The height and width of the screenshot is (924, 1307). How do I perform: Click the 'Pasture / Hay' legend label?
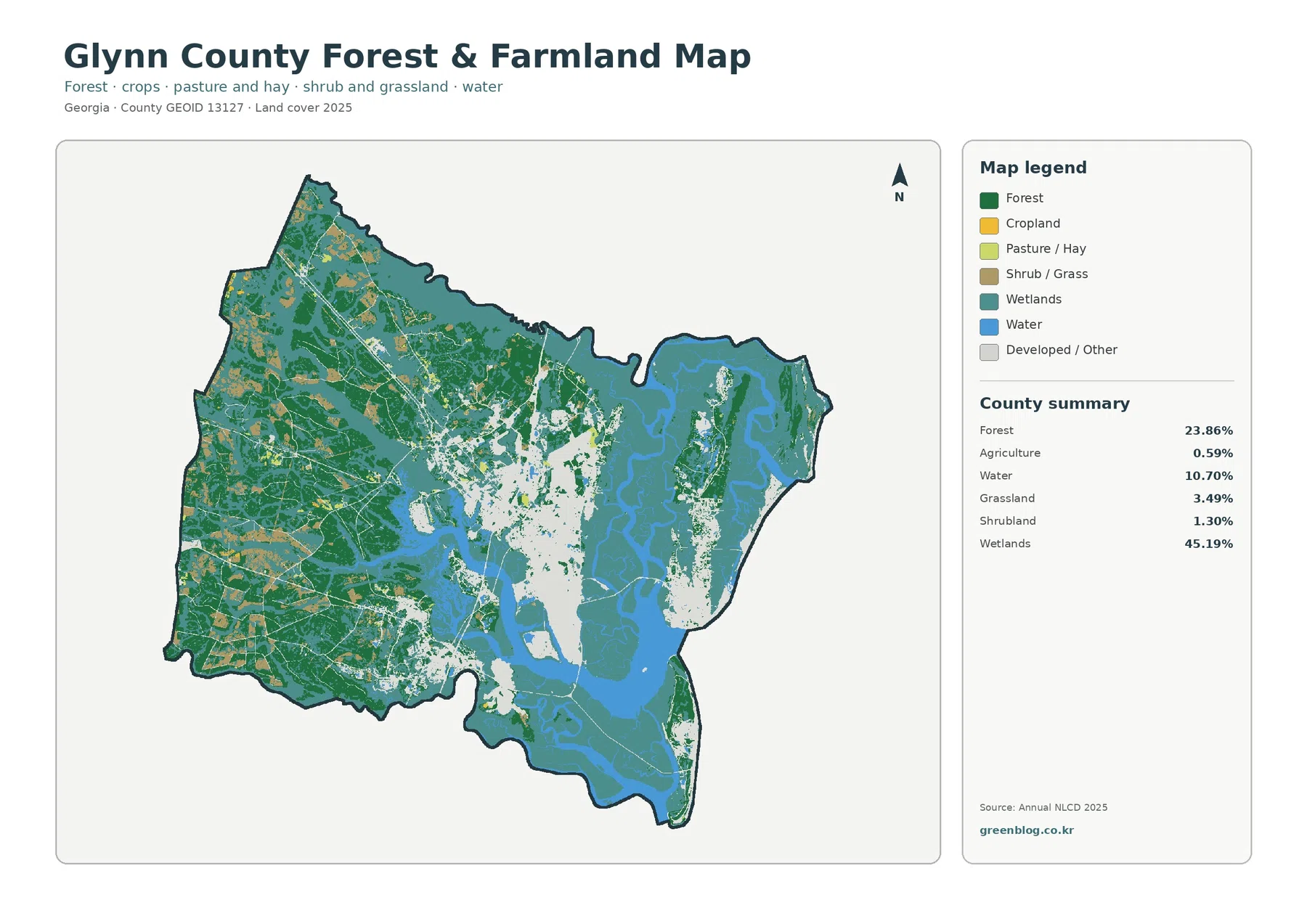pos(1046,249)
